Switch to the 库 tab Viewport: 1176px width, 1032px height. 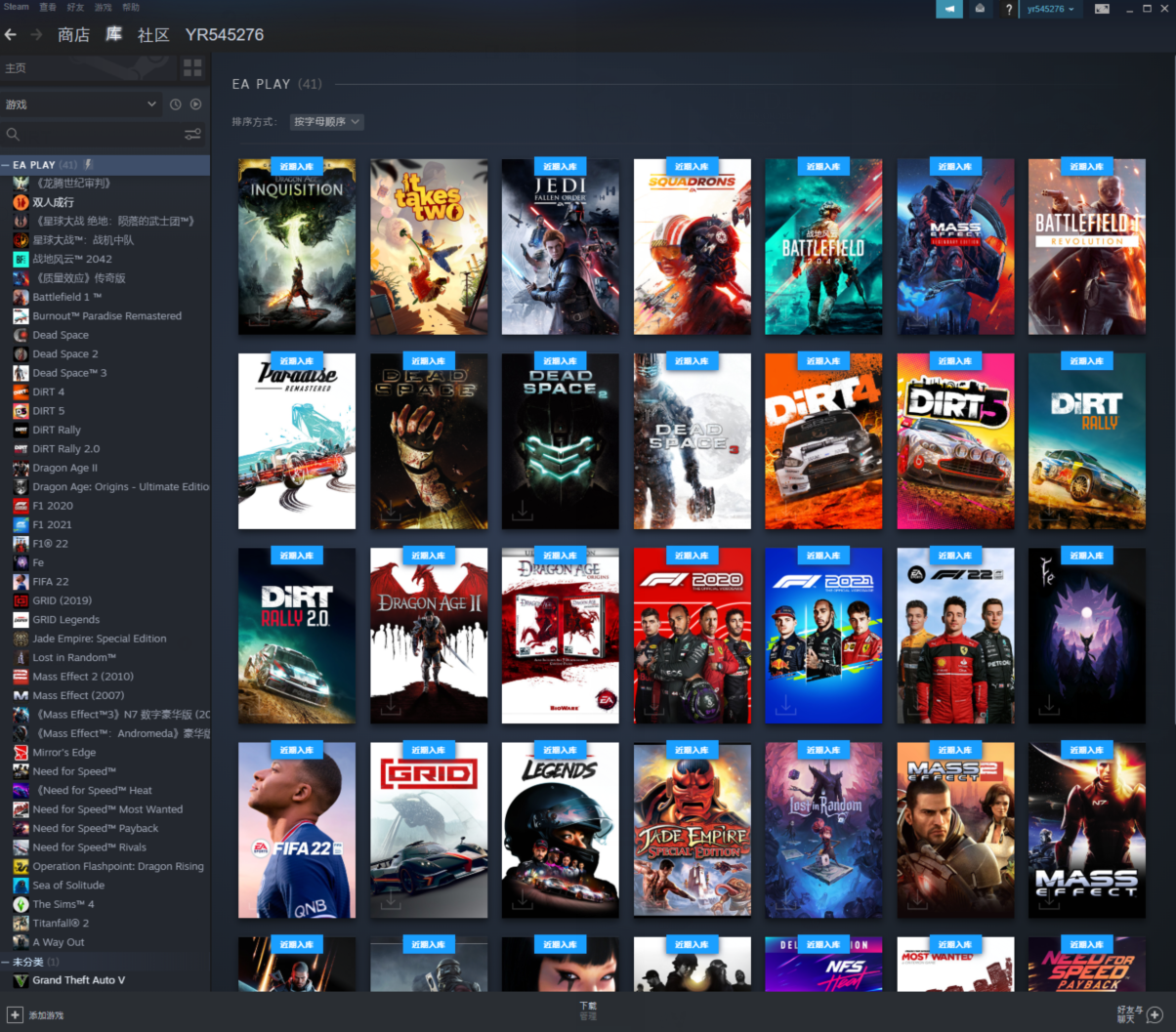point(113,34)
